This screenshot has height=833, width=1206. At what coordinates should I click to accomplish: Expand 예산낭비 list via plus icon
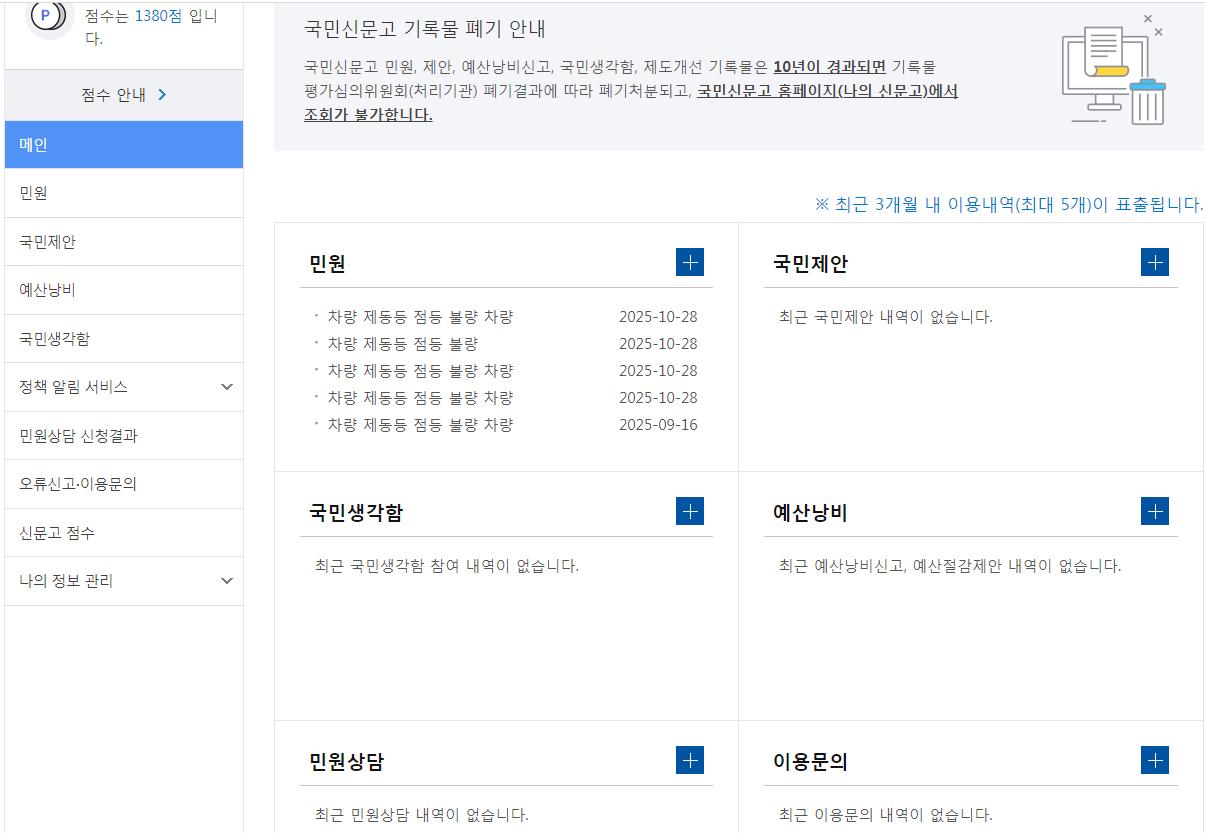(x=1154, y=511)
